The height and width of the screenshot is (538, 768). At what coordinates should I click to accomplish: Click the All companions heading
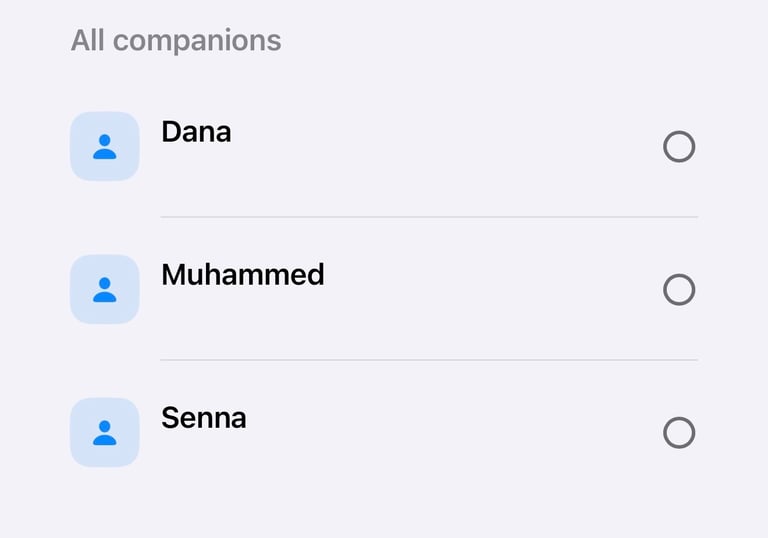pos(176,41)
